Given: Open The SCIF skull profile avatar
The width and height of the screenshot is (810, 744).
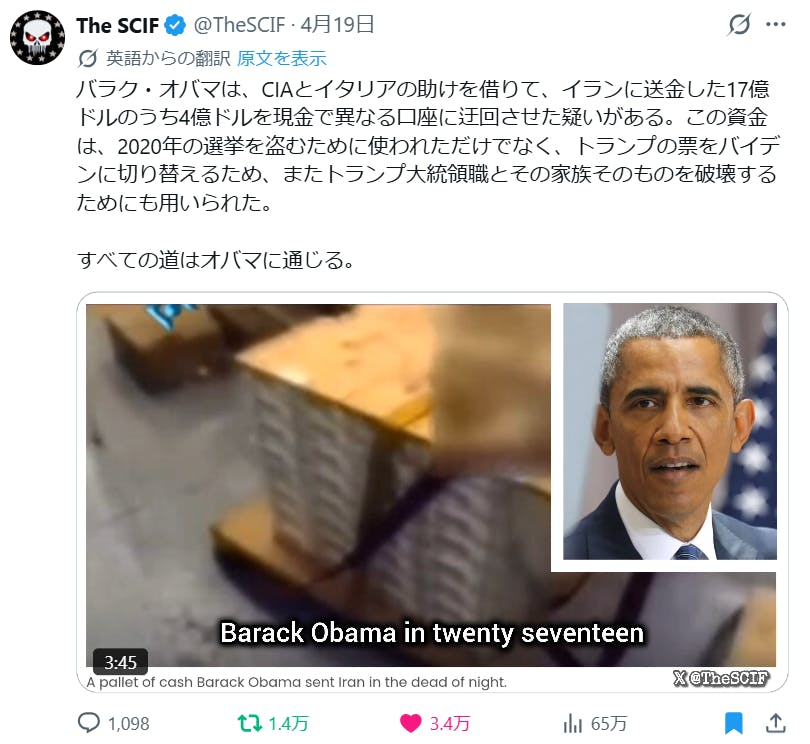Looking at the screenshot, I should click(37, 37).
